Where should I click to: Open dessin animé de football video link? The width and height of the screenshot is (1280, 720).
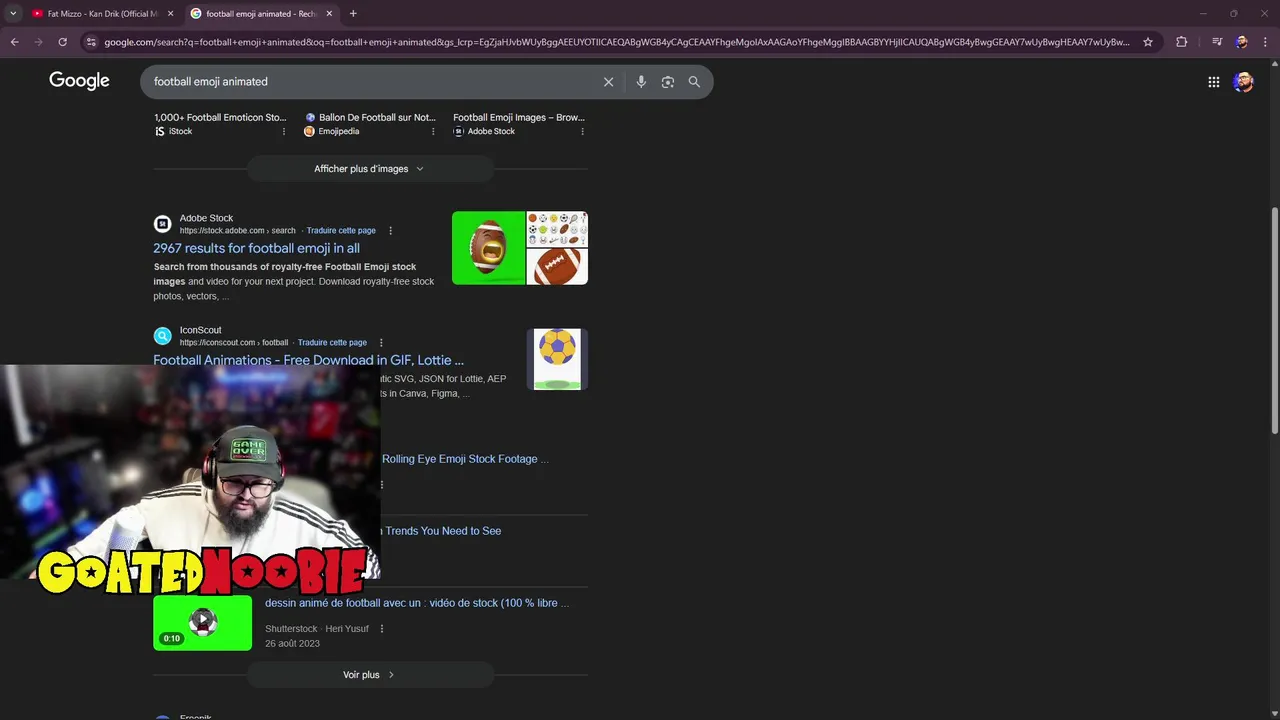click(x=417, y=603)
